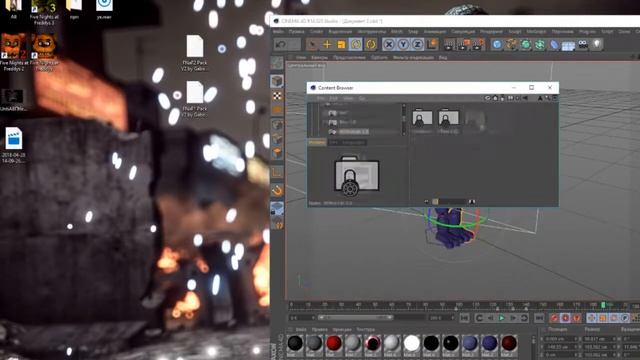Open the MoGraph menu

coord(536,31)
